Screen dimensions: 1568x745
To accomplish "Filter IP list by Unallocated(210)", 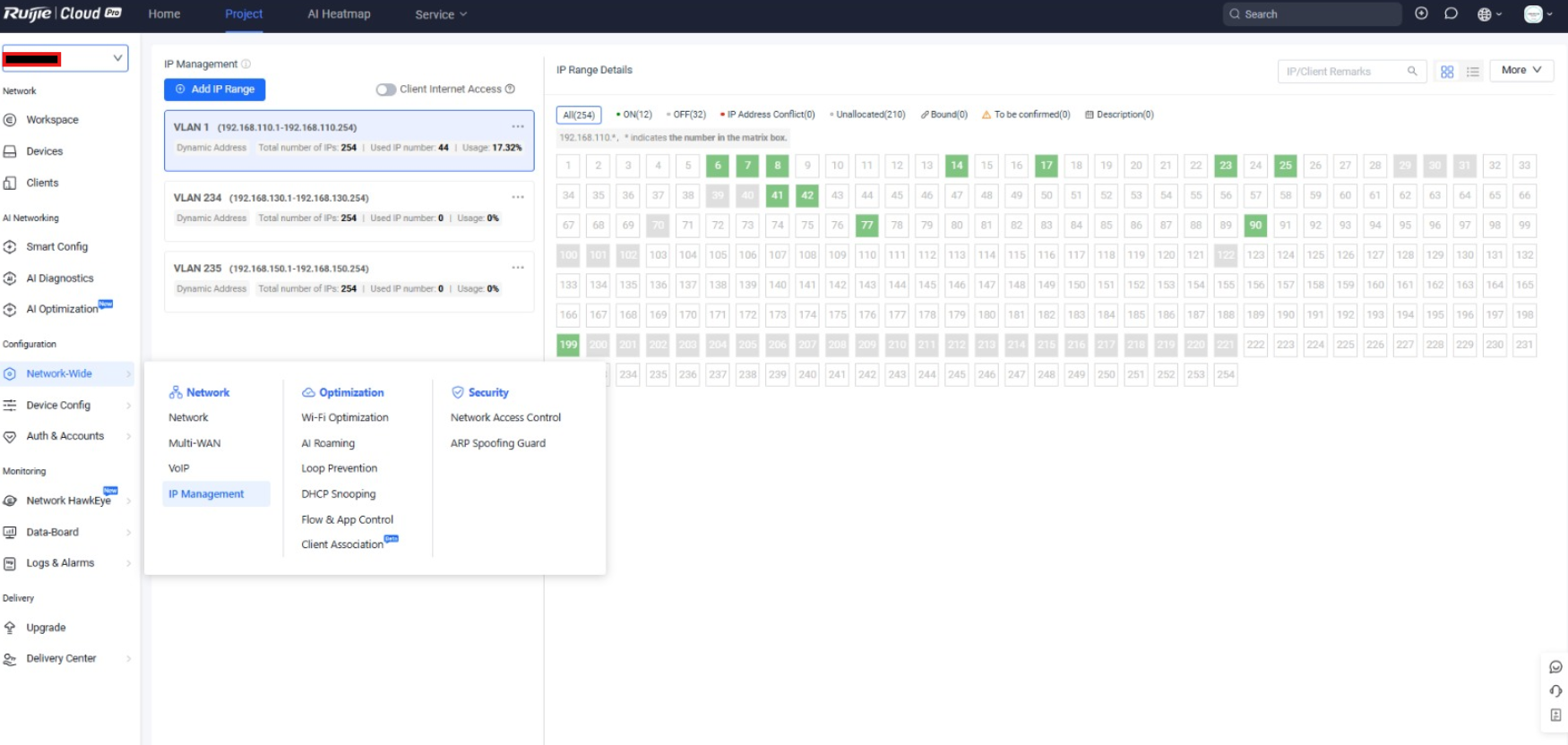I will pyautogui.click(x=868, y=115).
